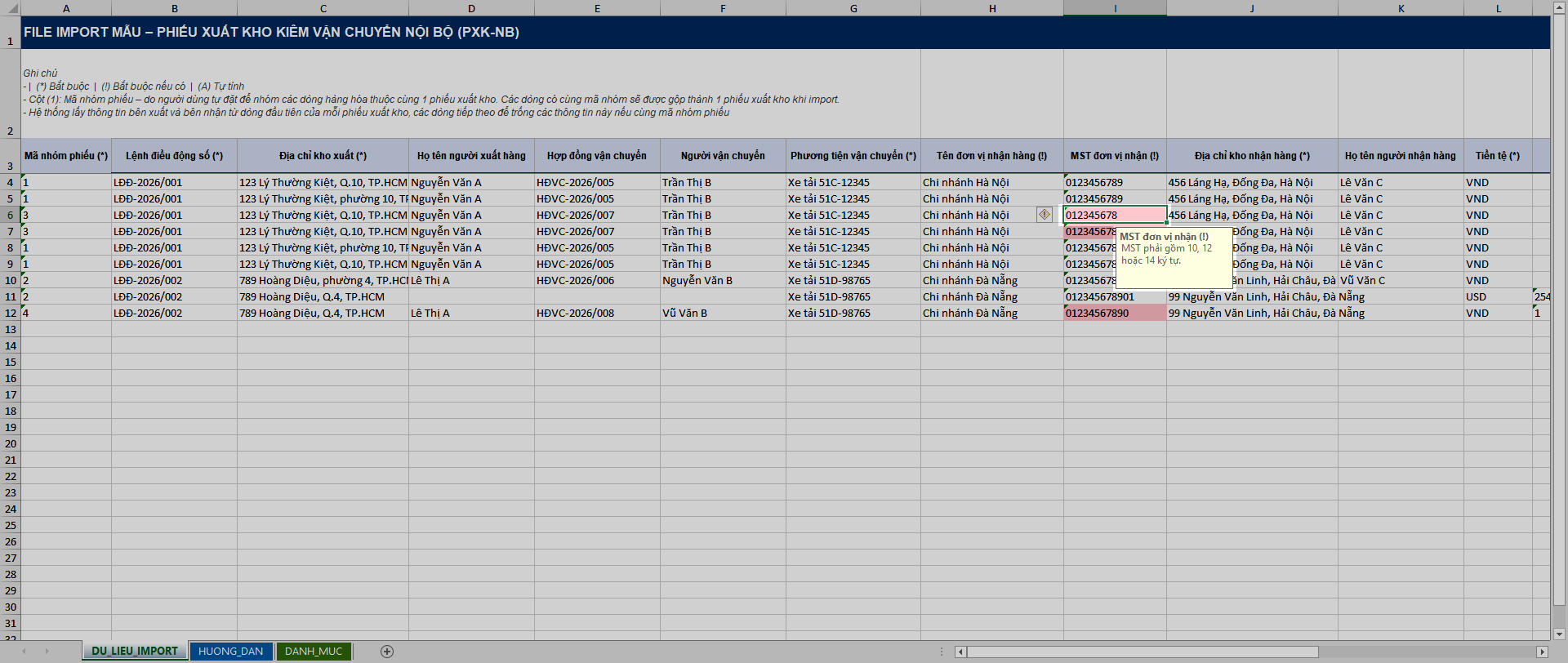Screen dimensions: 1568x663
Task: Select column J header
Action: point(1252,8)
